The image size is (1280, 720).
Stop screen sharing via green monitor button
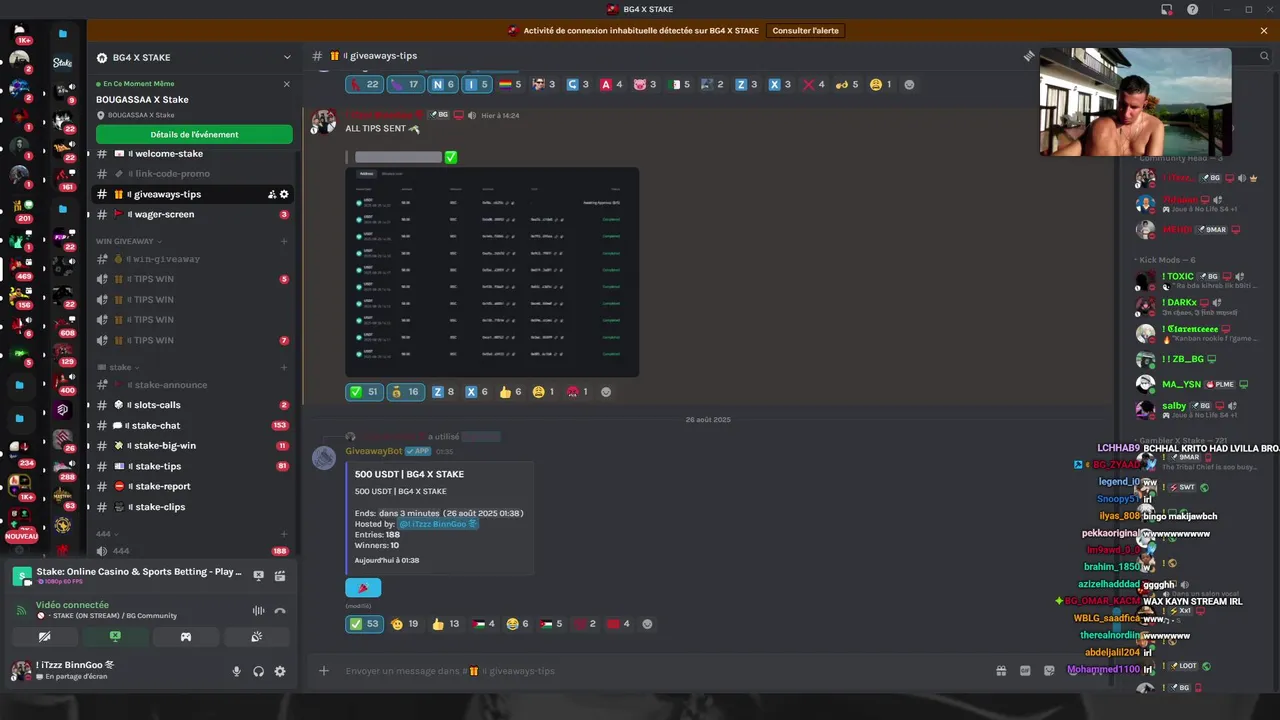coord(115,636)
